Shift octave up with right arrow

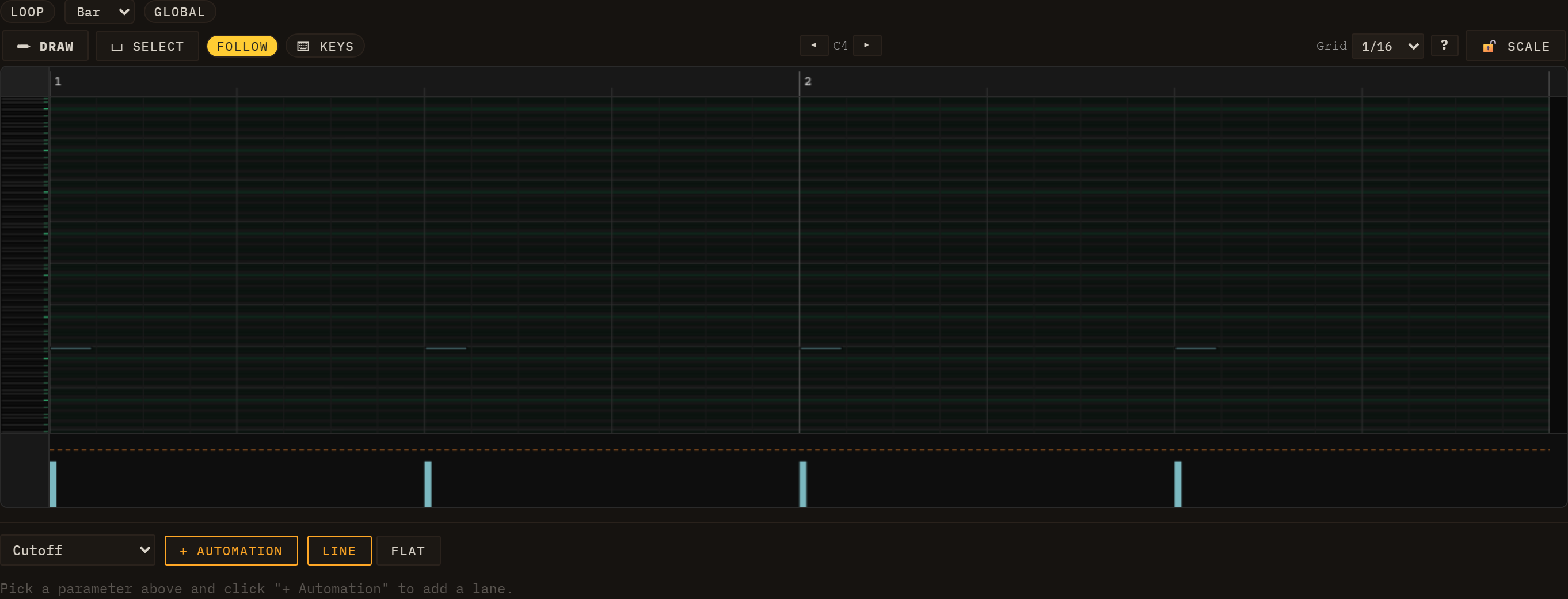pyautogui.click(x=867, y=45)
